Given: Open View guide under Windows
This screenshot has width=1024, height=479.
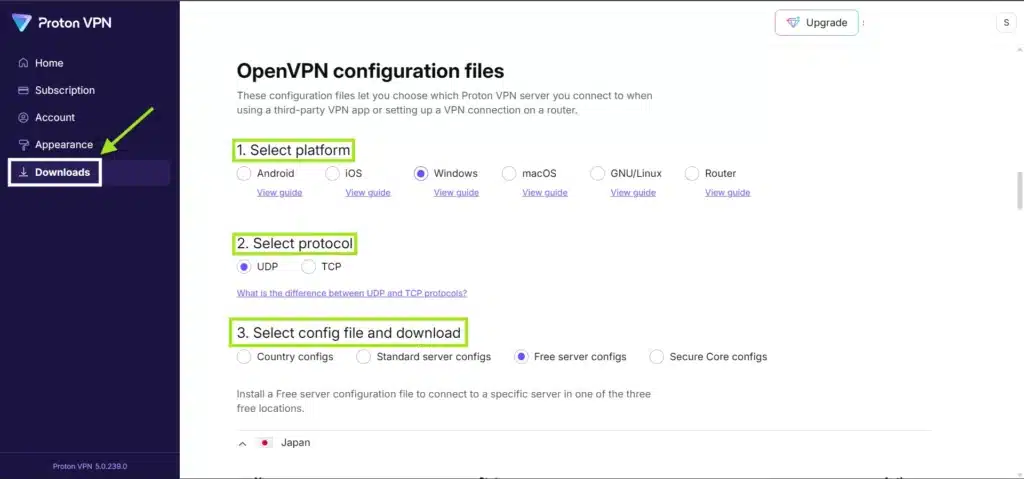Looking at the screenshot, I should pos(456,193).
